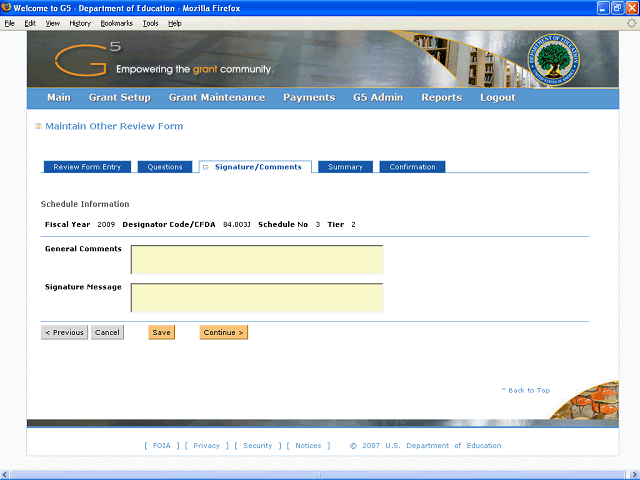Screen dimensions: 640x480
Task: Click the Firefox icon in title bar
Action: 6,8
